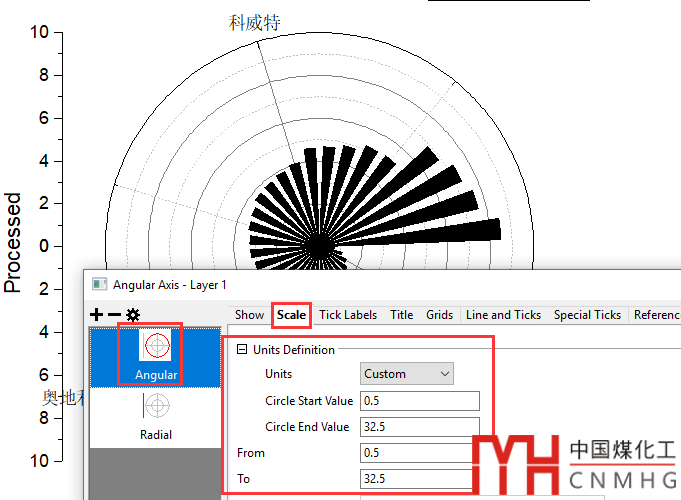
Task: Open the Line and Ticks tab
Action: [x=503, y=315]
